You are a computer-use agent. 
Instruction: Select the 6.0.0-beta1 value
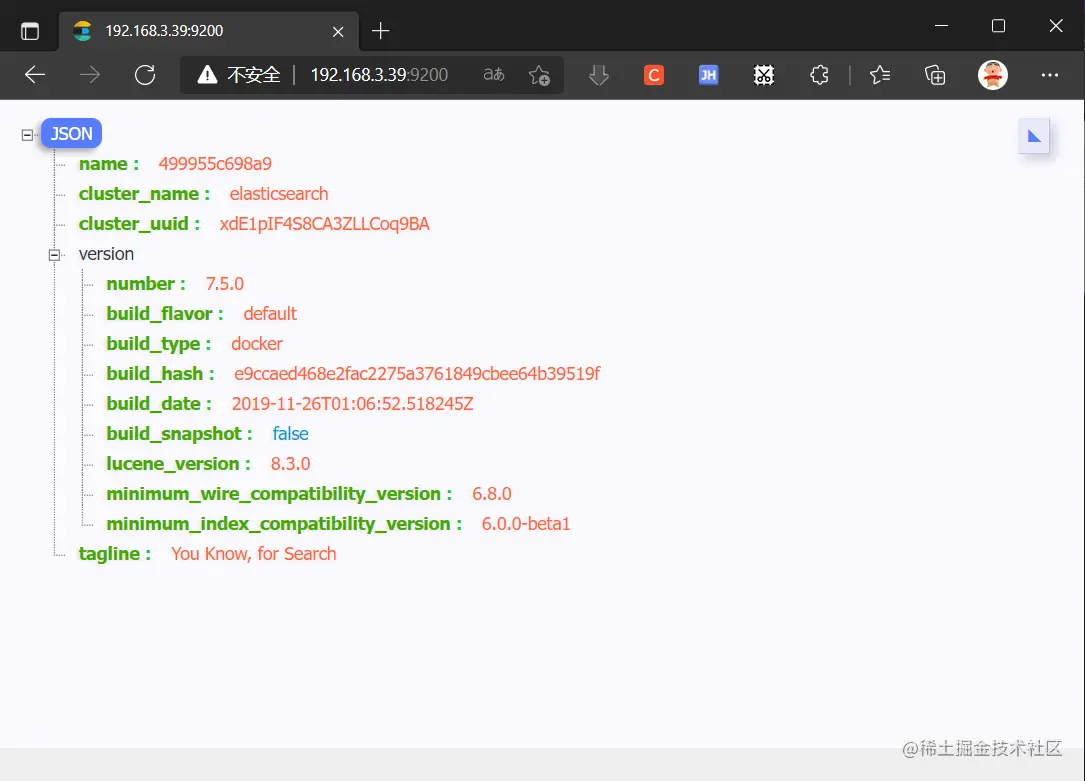coord(526,524)
